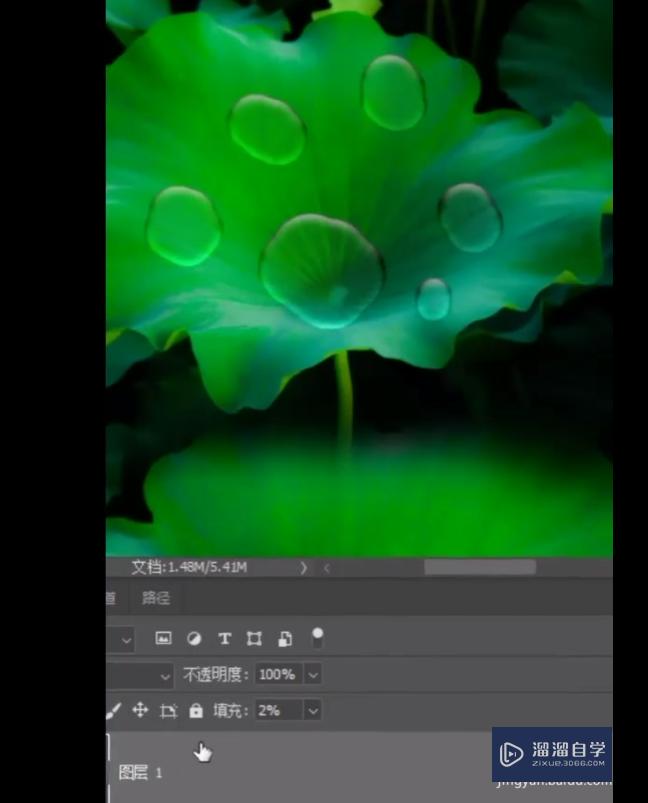
Task: Toggle the layer filtering on/off switch
Action: [x=317, y=638]
